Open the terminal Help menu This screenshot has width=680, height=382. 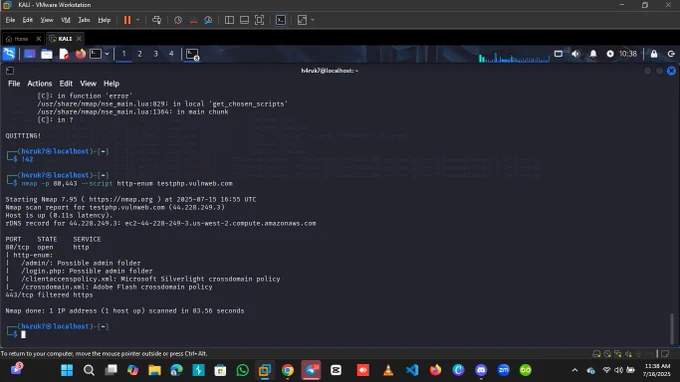(111, 83)
